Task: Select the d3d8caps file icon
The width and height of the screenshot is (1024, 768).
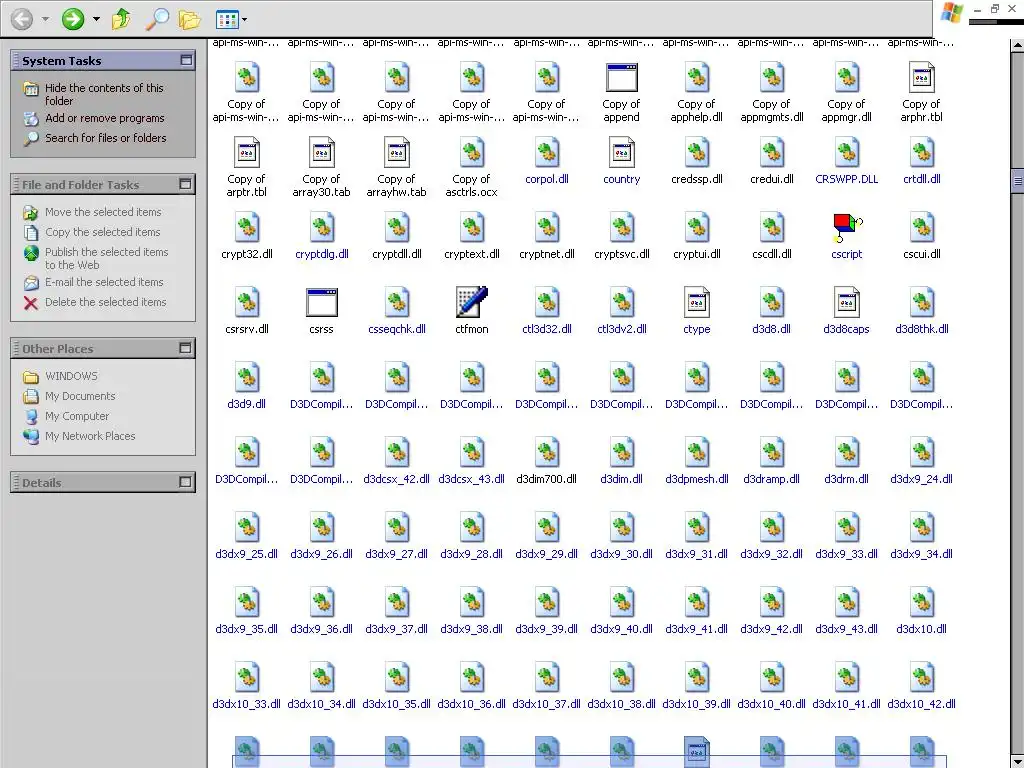Action: pyautogui.click(x=847, y=302)
